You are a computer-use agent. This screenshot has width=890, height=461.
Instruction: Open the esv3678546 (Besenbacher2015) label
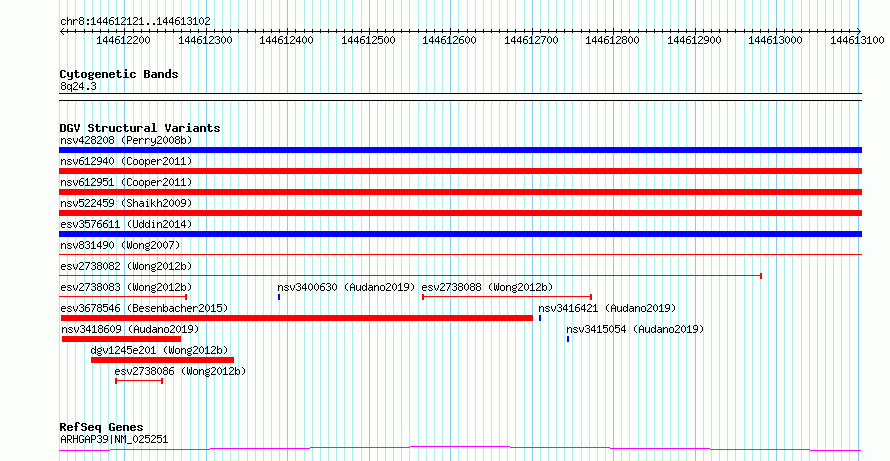144,308
